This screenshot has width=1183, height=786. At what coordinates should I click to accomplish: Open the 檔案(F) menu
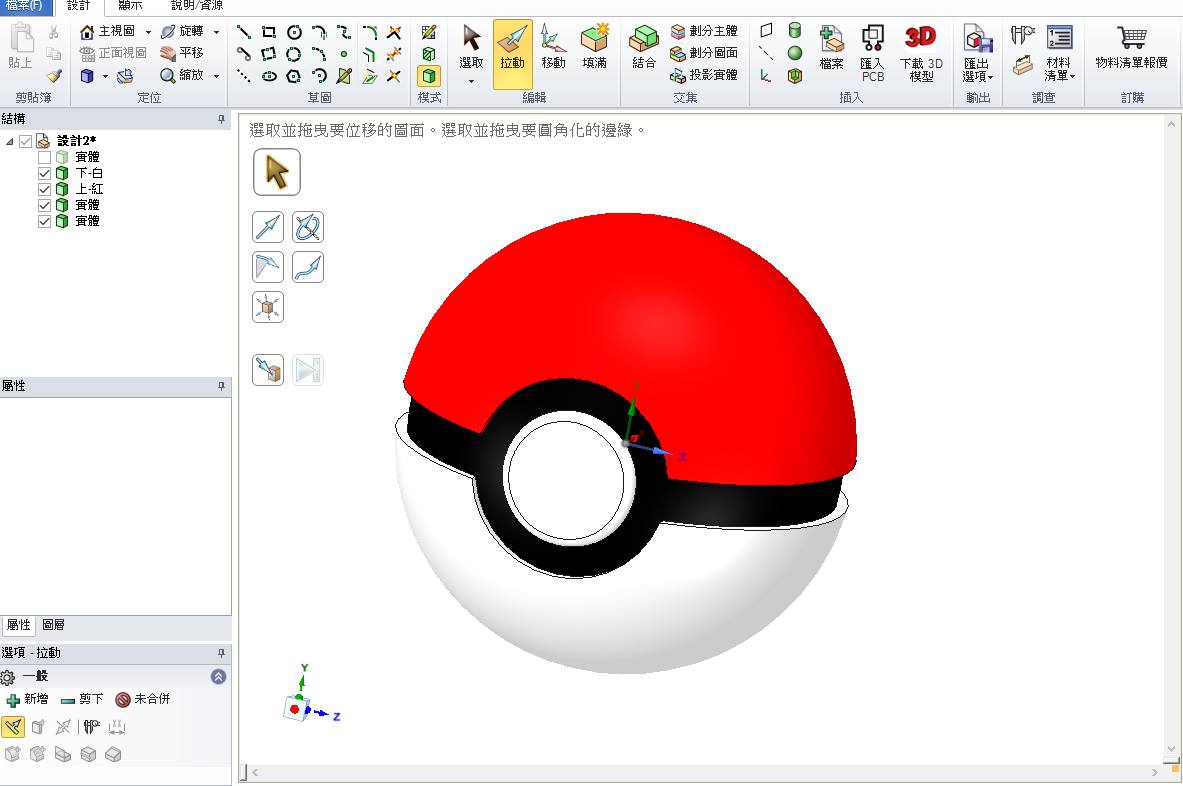click(x=26, y=7)
